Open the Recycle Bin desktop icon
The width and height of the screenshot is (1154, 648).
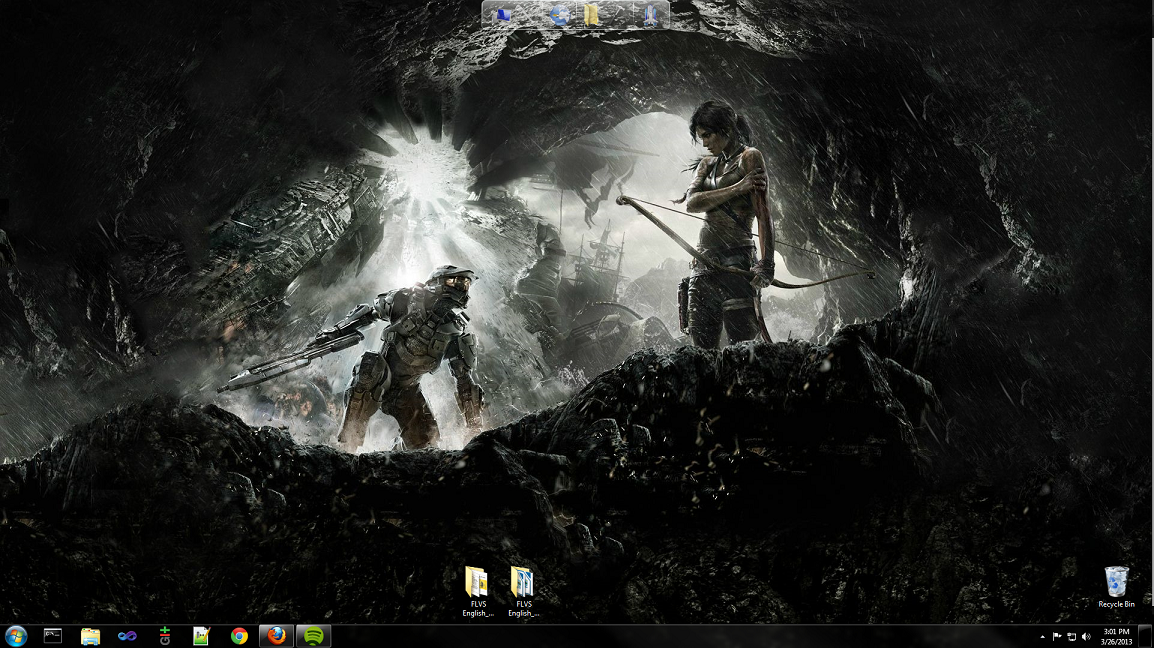click(x=1116, y=587)
